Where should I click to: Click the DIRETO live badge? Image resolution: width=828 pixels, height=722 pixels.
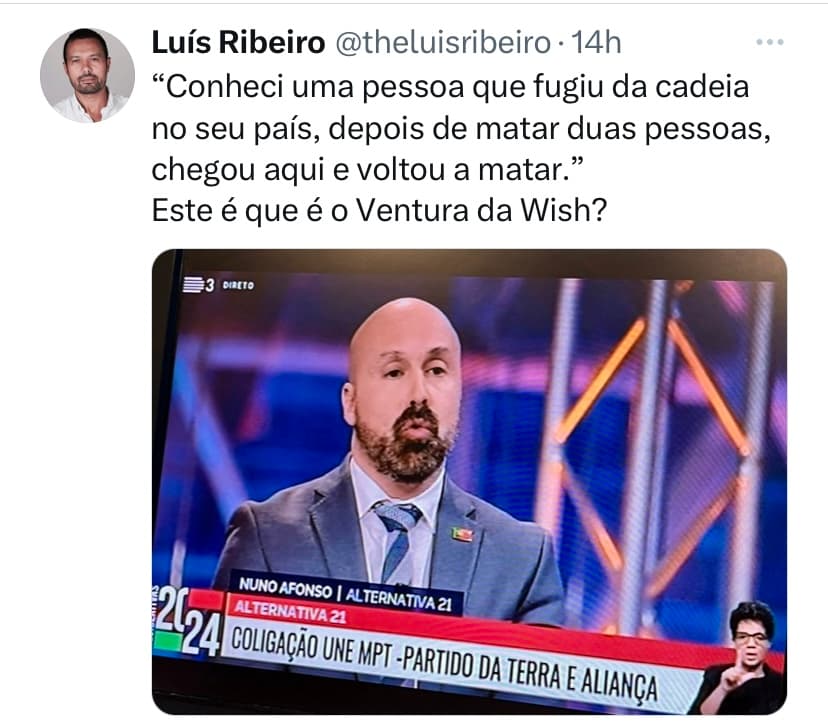click(x=238, y=285)
